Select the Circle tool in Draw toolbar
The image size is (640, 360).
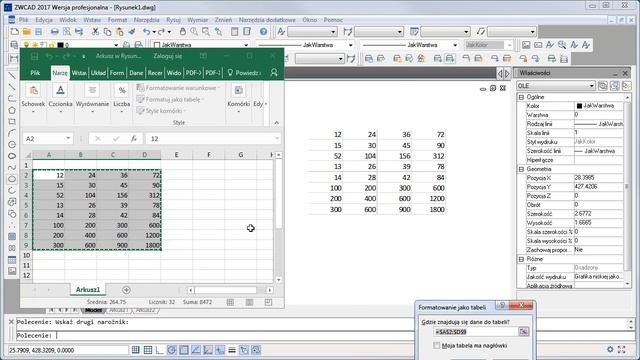coord(12,144)
